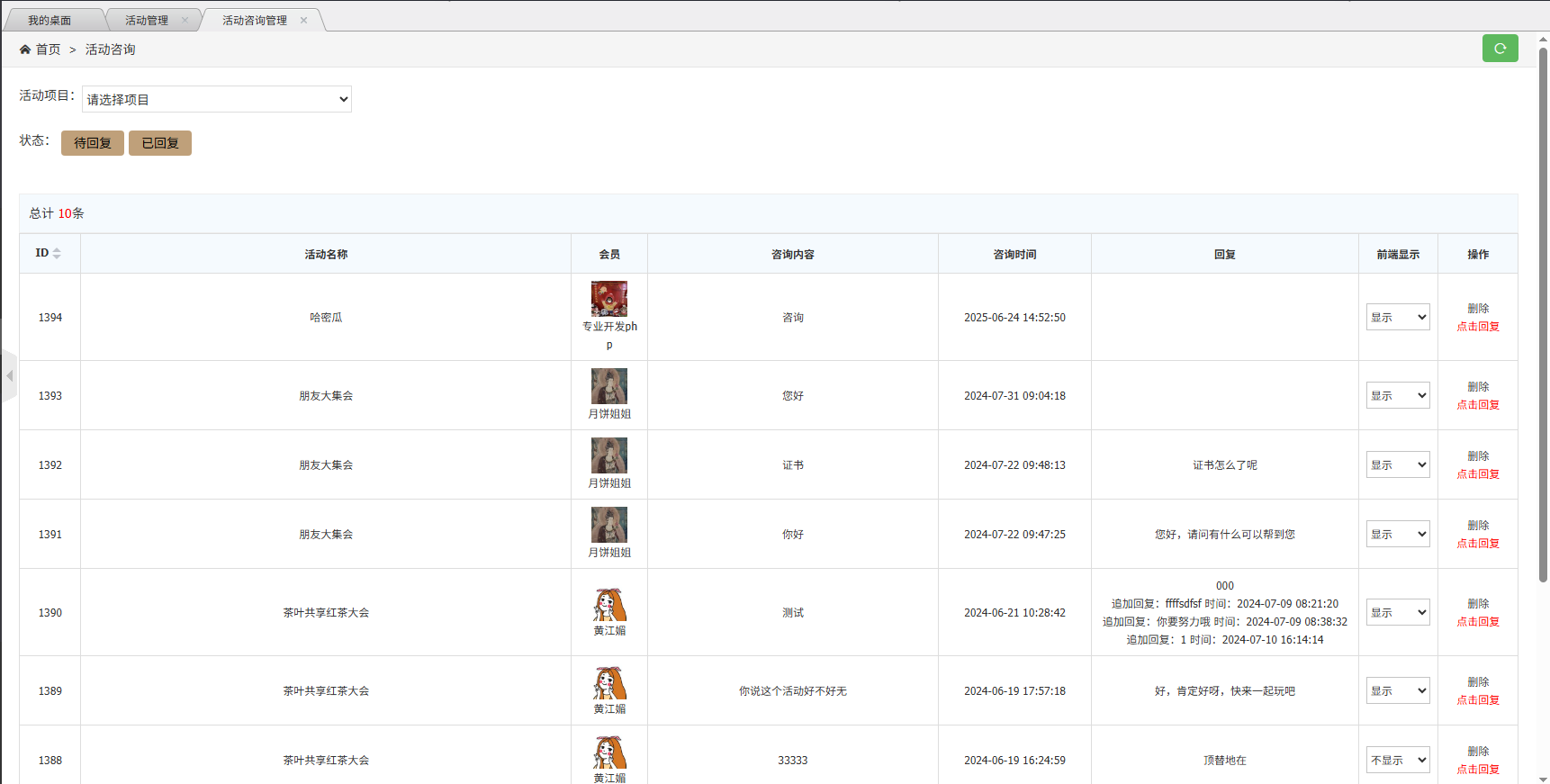This screenshot has width=1550, height=784.
Task: Expand the left sidebar collapse arrow
Action: point(9,375)
